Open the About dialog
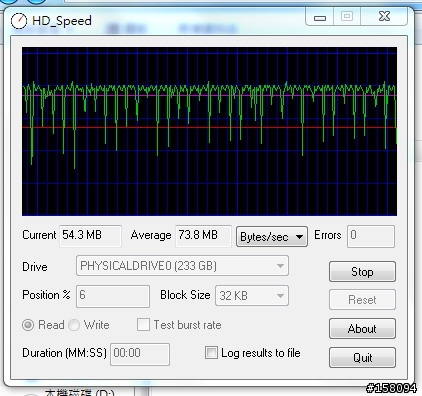 [362, 329]
